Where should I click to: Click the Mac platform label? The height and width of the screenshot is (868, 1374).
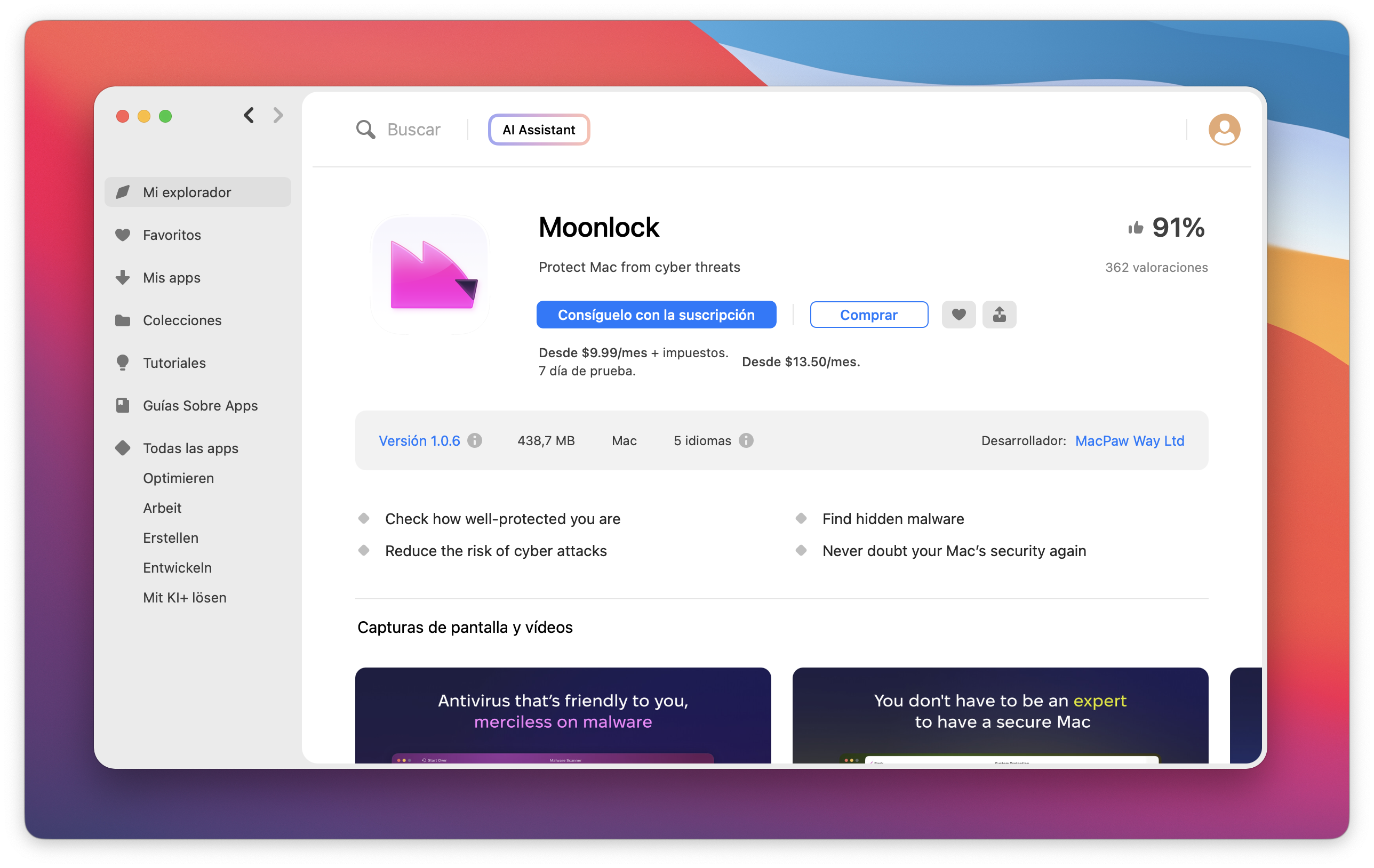click(624, 441)
